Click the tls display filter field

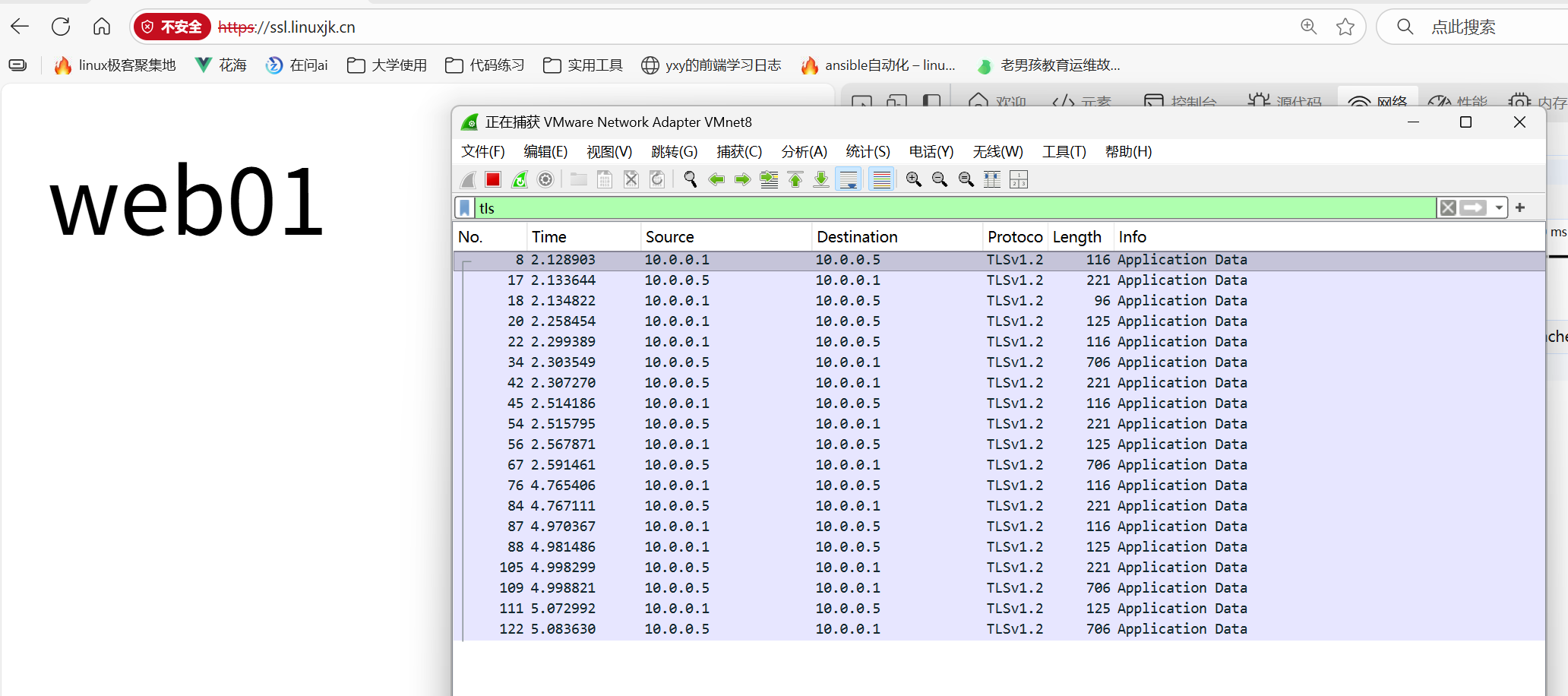912,208
